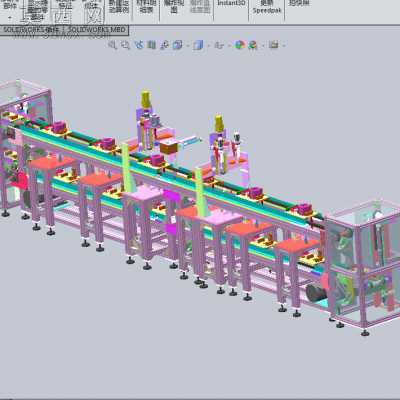Click the Update Speedpak ribbon button

coord(267,7)
